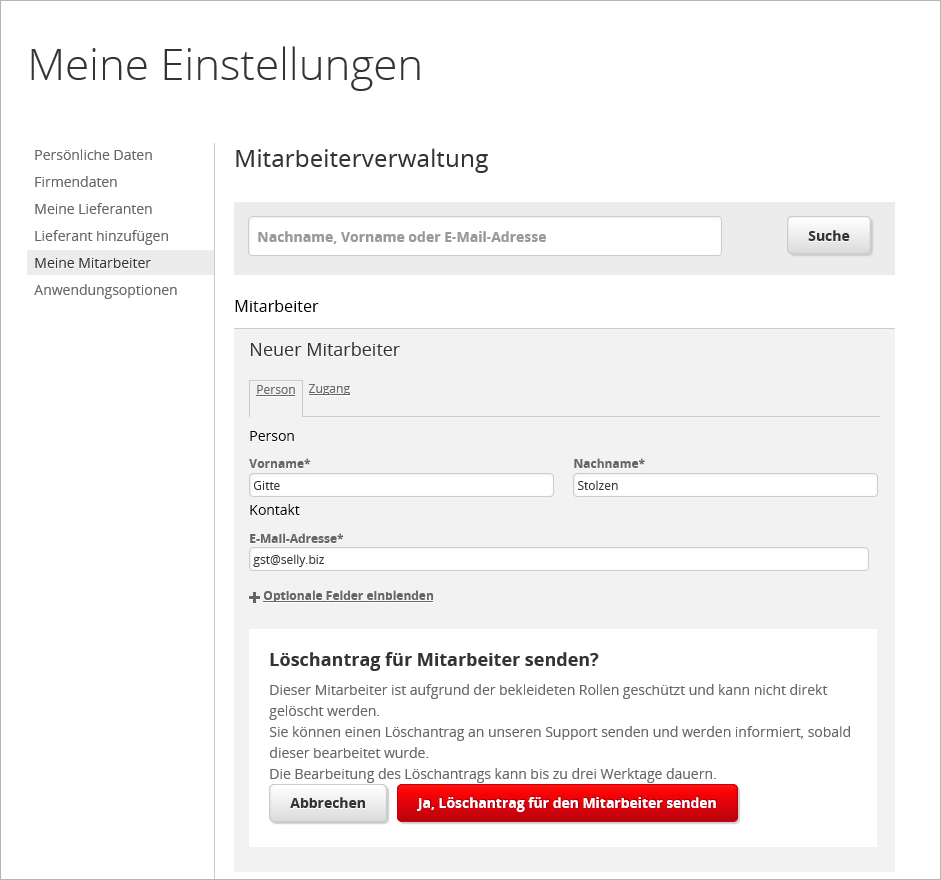
Task: Click into the Vorname field
Action: 401,486
